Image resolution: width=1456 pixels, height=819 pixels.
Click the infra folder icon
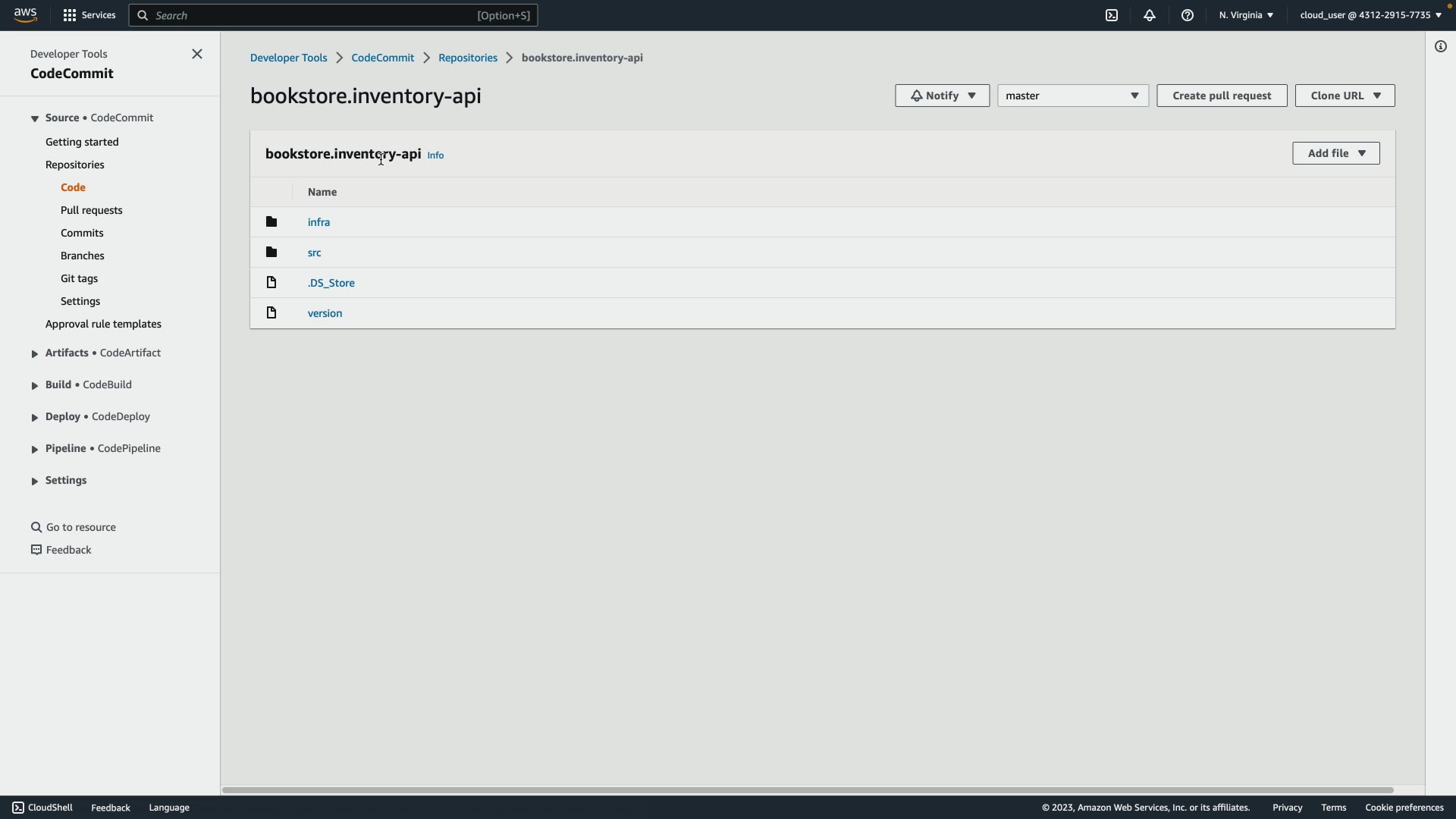click(x=271, y=222)
